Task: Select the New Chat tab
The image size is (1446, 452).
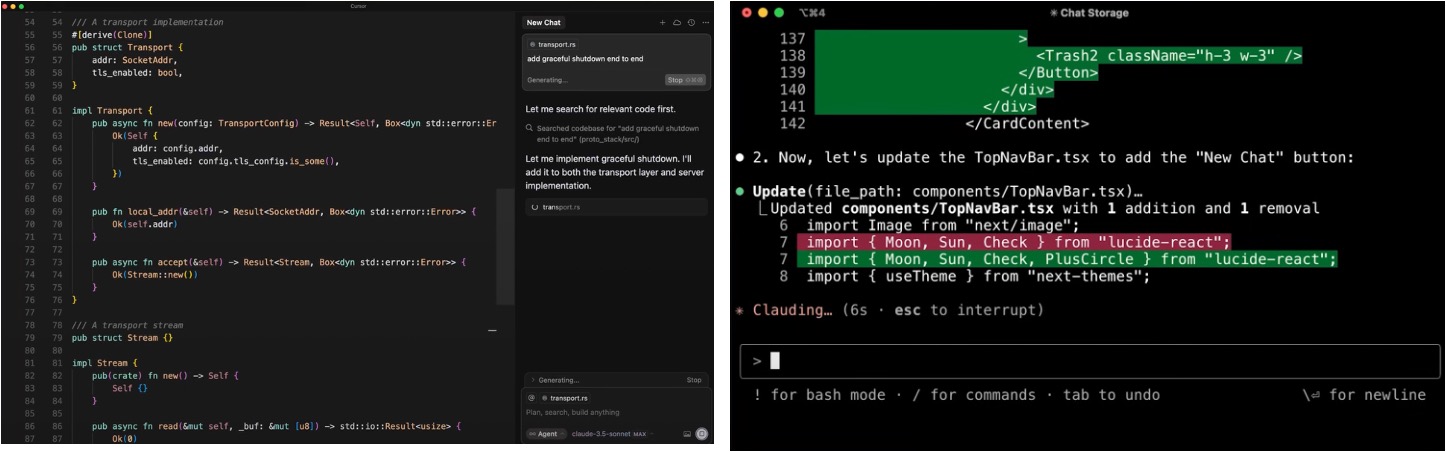Action: [544, 22]
